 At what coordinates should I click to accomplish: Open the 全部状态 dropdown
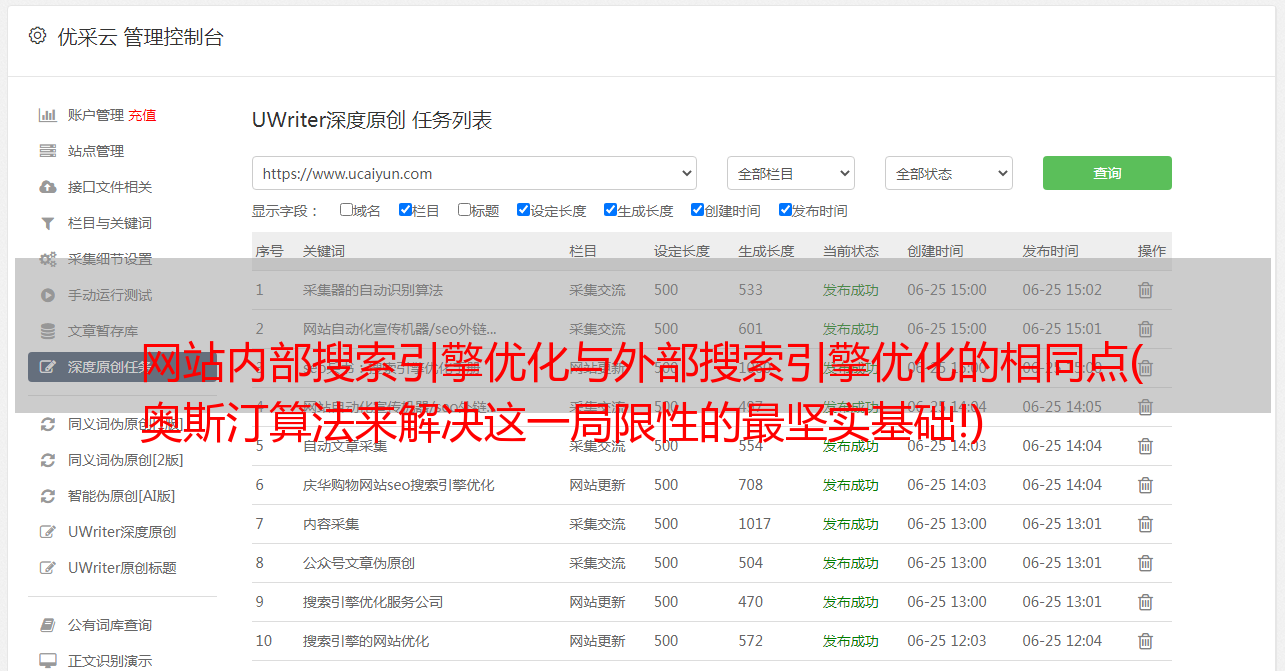949,173
